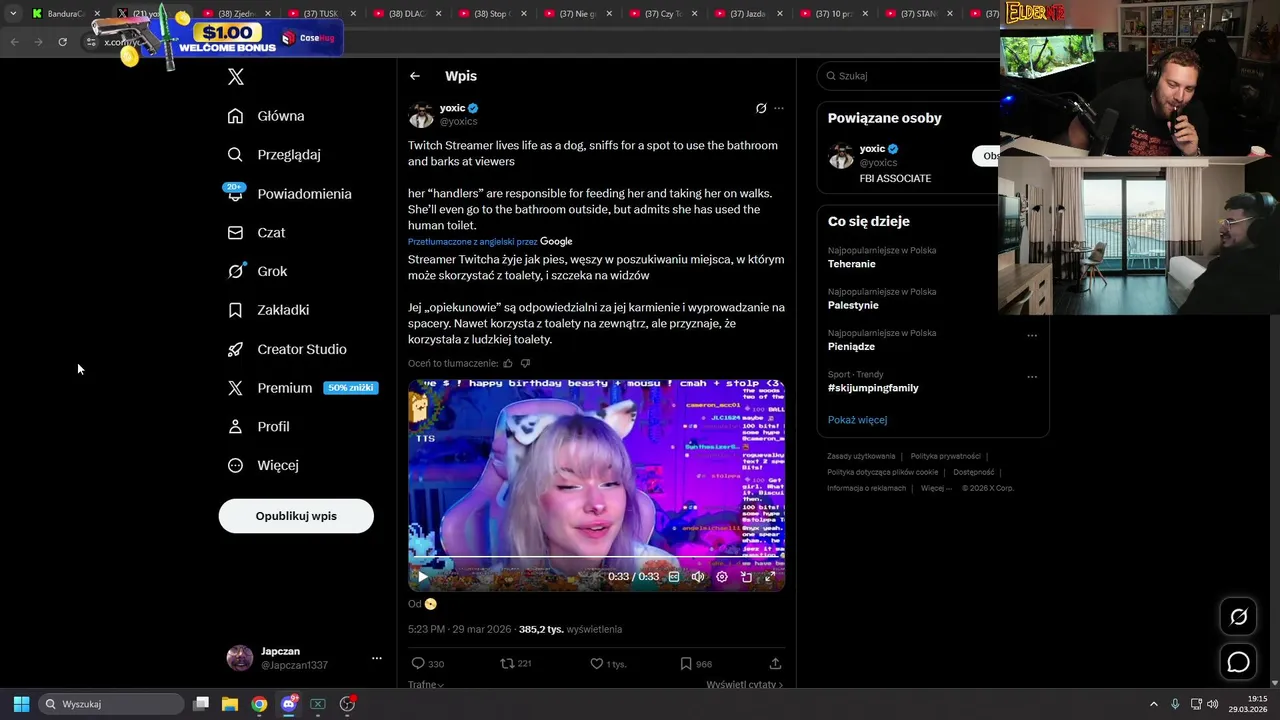Open the post's three-dot options menu
The image size is (1280, 720).
[x=779, y=108]
